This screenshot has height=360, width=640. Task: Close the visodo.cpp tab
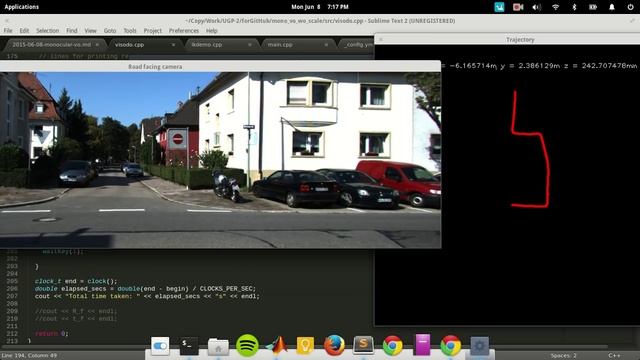click(173, 44)
